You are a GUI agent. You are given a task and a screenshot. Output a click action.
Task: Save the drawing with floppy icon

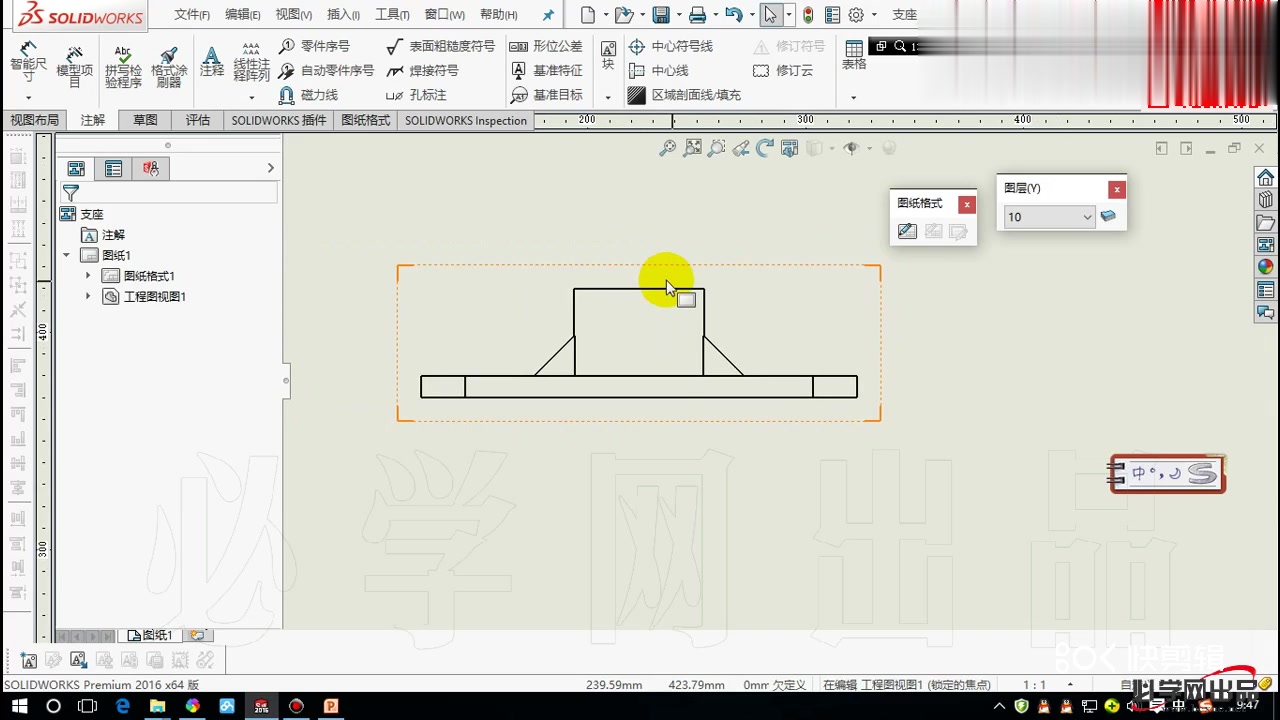pos(660,15)
